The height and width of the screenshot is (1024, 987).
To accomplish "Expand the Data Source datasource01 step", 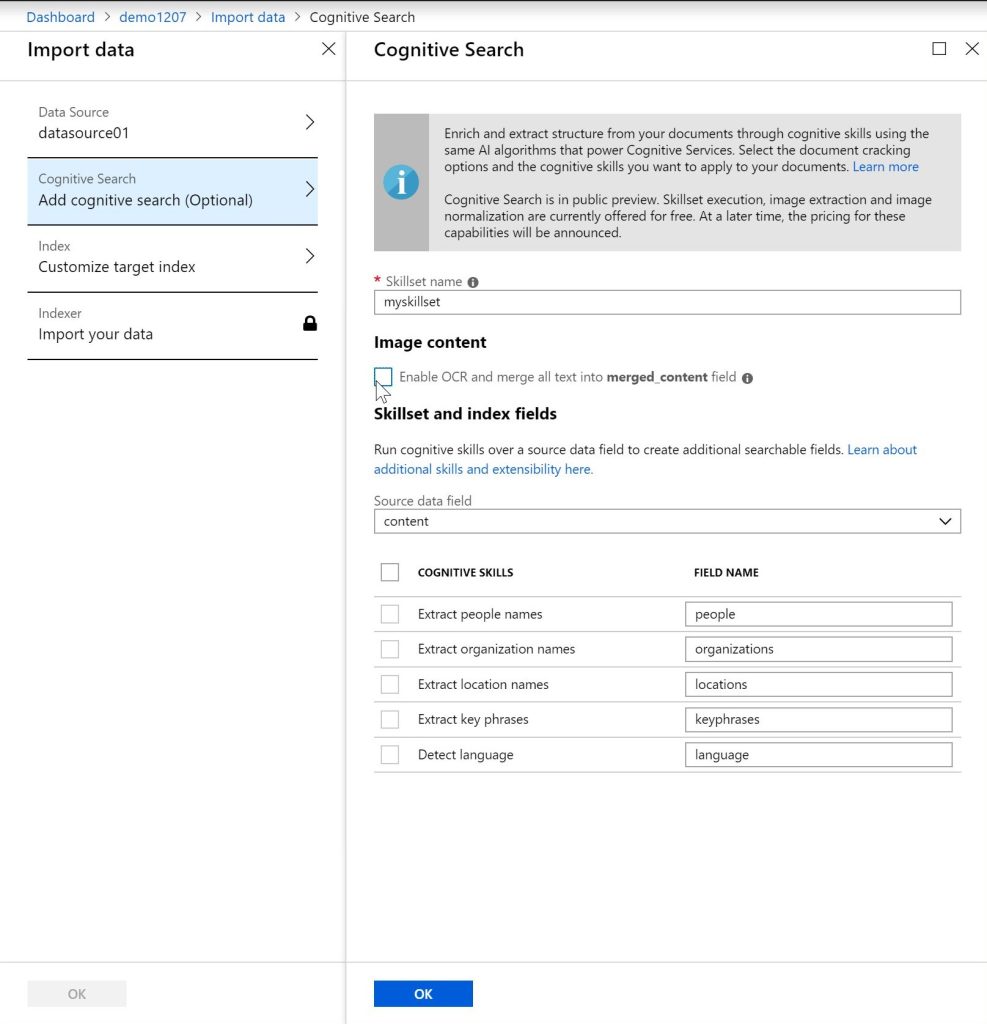I will pyautogui.click(x=173, y=123).
